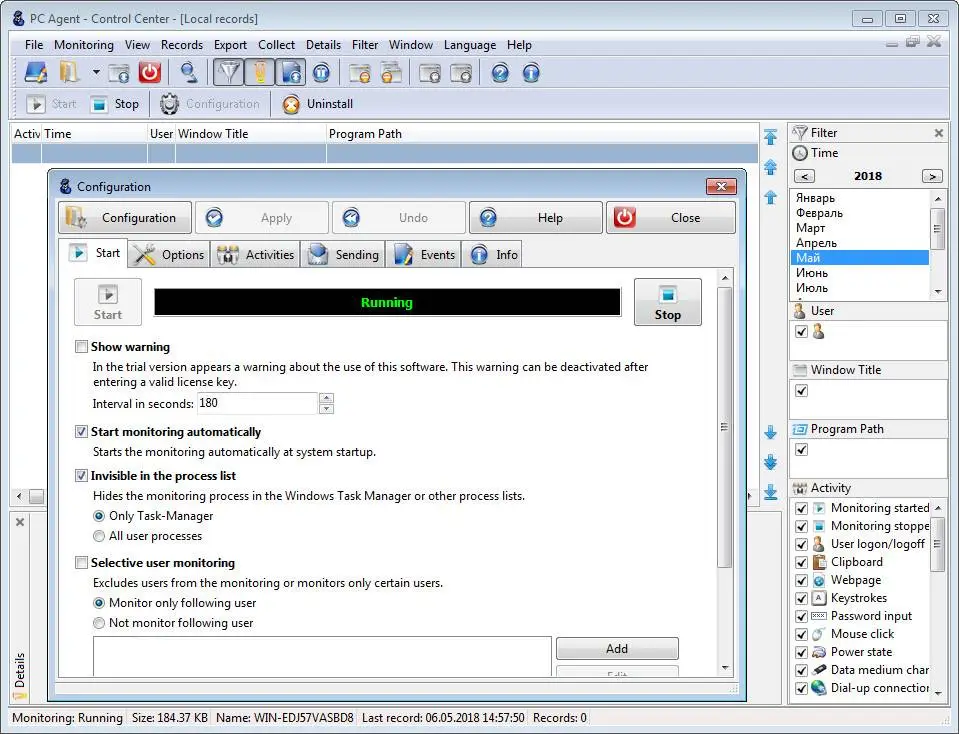
Task: Switch to the Activities tab
Action: click(256, 254)
